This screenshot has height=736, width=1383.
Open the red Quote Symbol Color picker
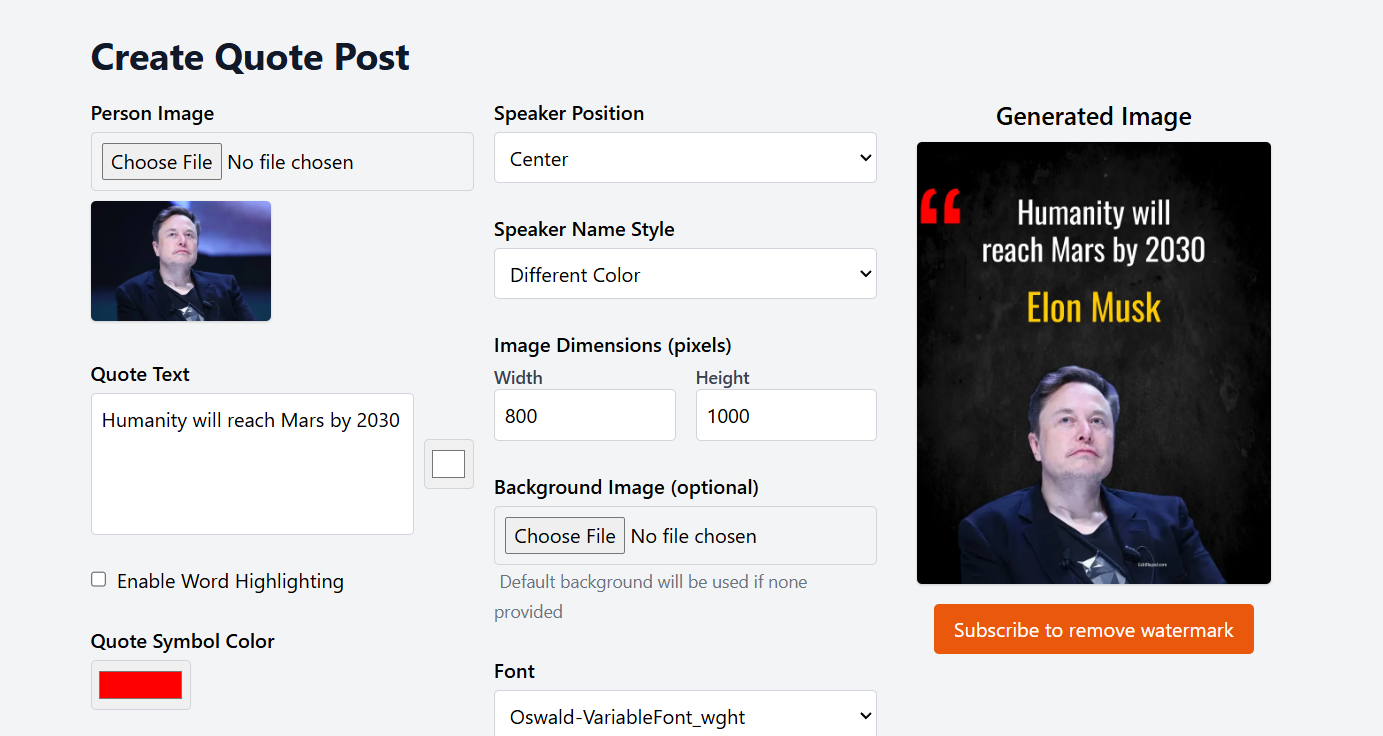pyautogui.click(x=141, y=685)
